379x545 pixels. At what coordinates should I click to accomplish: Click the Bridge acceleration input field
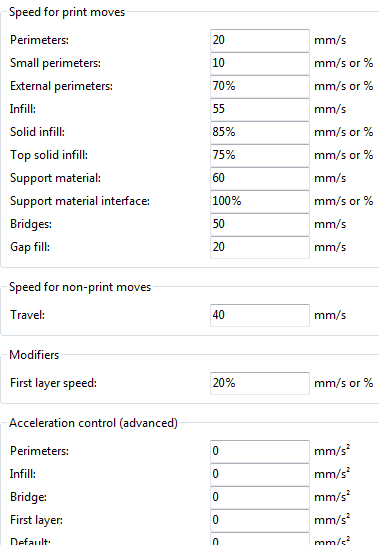[260, 497]
